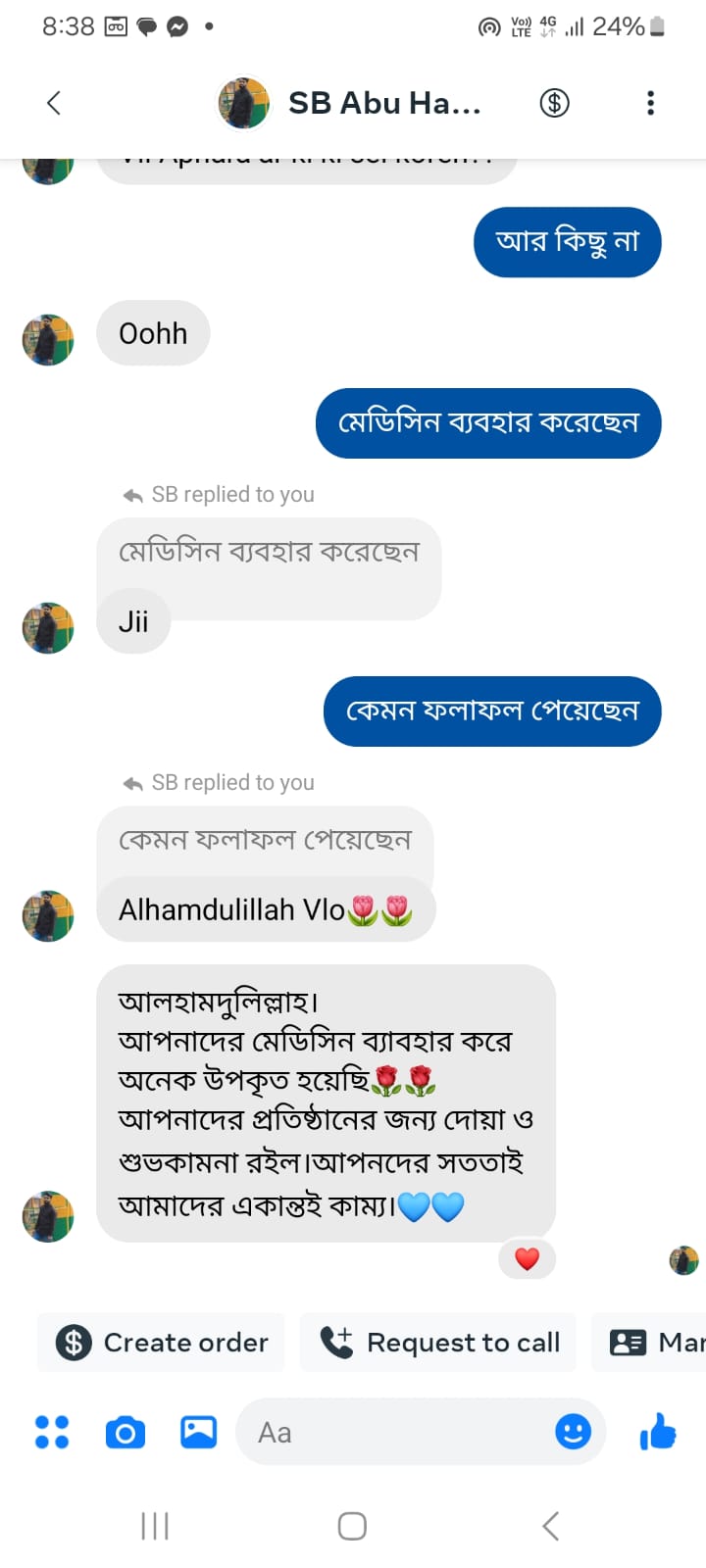This screenshot has height=1568, width=706.
Task: Tap the back arrow in chat header
Action: click(54, 103)
